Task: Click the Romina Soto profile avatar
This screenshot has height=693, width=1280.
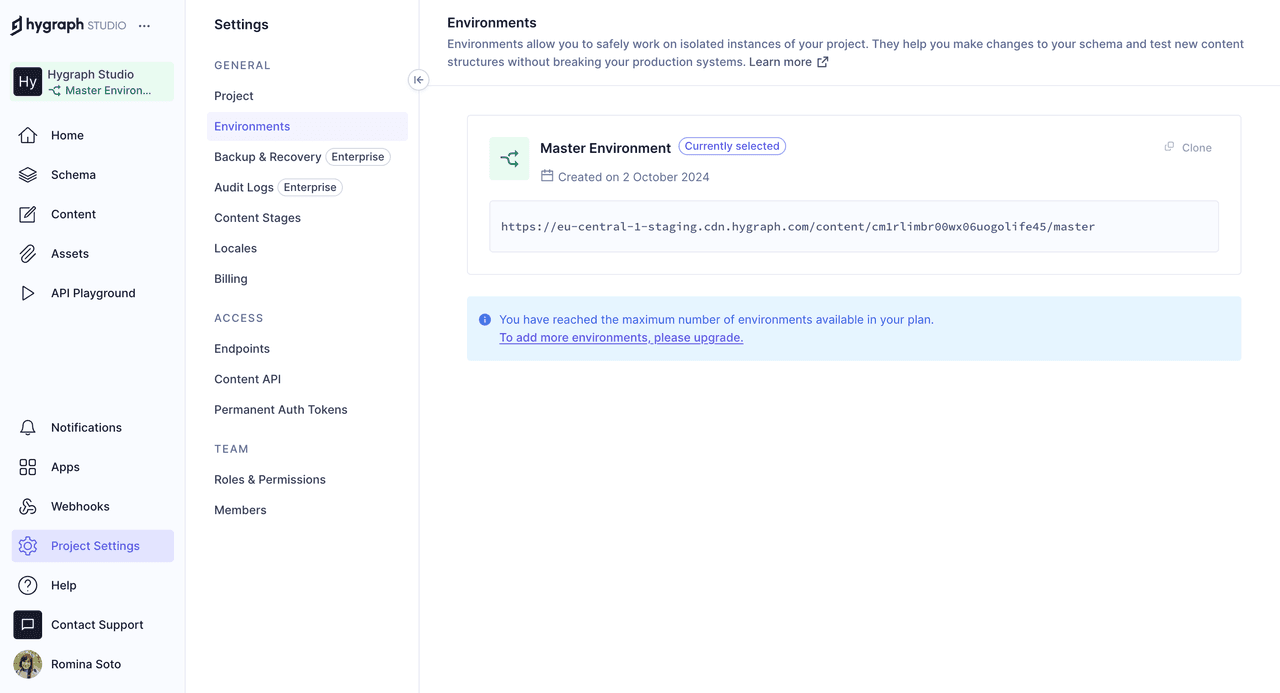Action: tap(27, 664)
